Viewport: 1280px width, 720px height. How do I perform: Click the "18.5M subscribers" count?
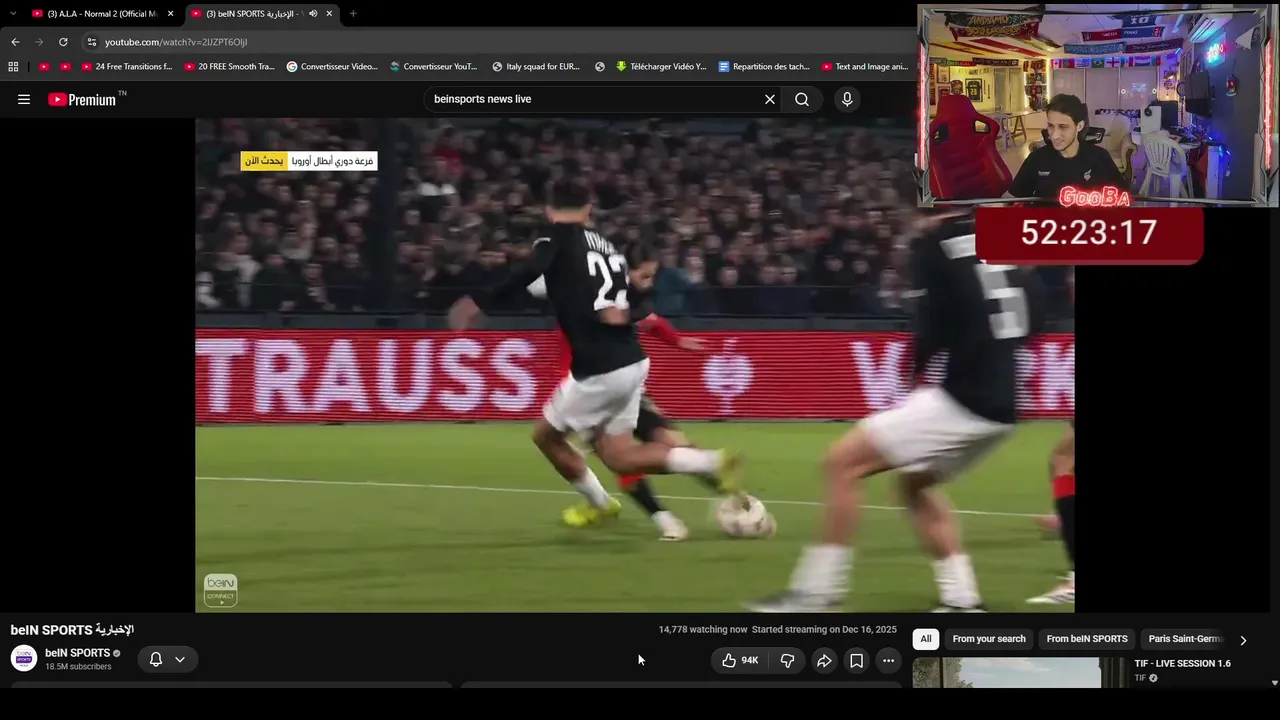coord(78,667)
